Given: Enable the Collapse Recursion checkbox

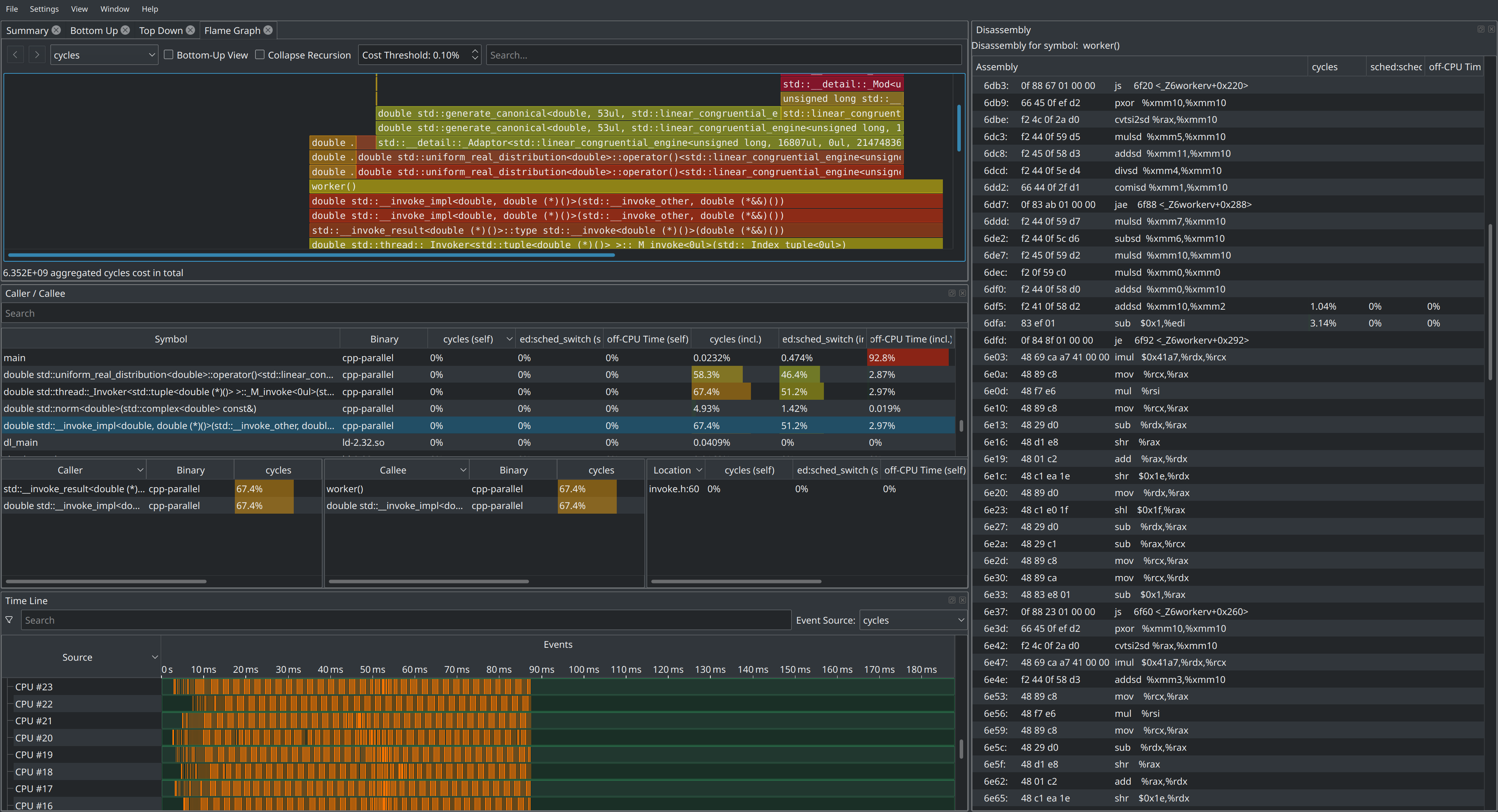Looking at the screenshot, I should click(260, 55).
